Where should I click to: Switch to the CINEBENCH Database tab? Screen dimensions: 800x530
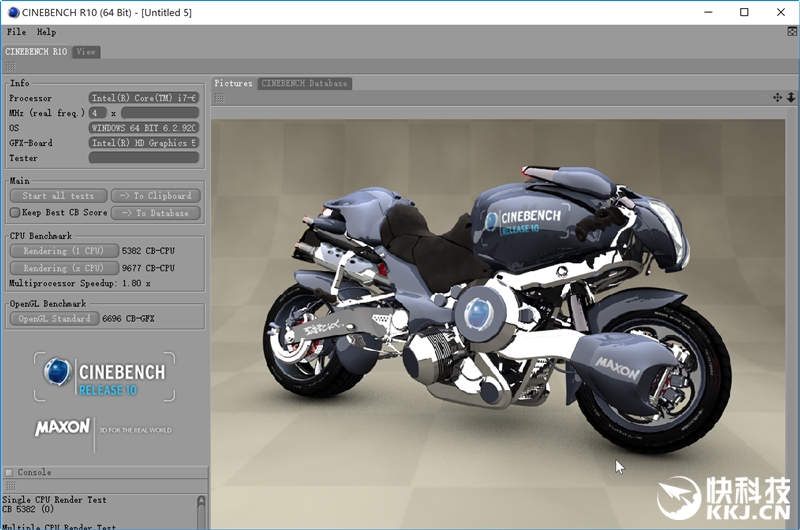point(305,83)
